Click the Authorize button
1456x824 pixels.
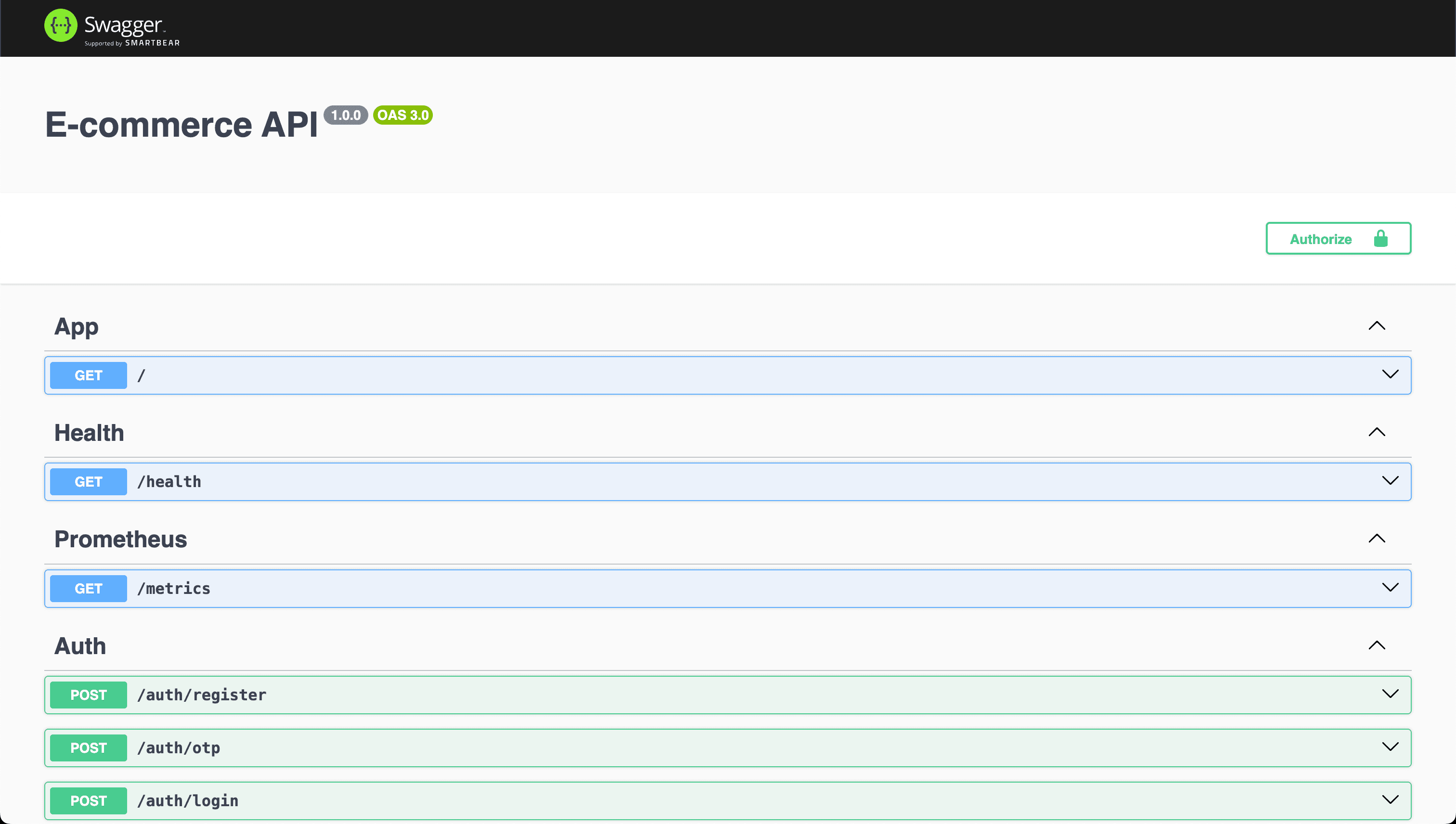click(1338, 239)
